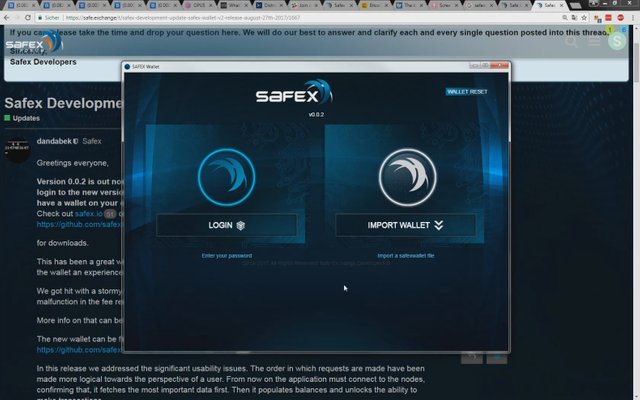The image size is (640, 400).
Task: Open the Chrome three-dot menu
Action: click(632, 18)
